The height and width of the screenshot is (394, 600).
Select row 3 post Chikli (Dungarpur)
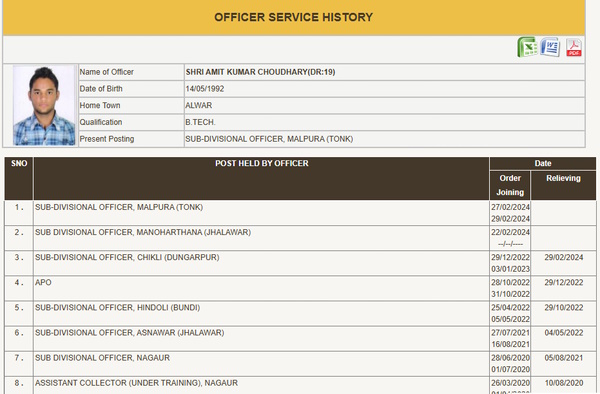[x=127, y=257]
